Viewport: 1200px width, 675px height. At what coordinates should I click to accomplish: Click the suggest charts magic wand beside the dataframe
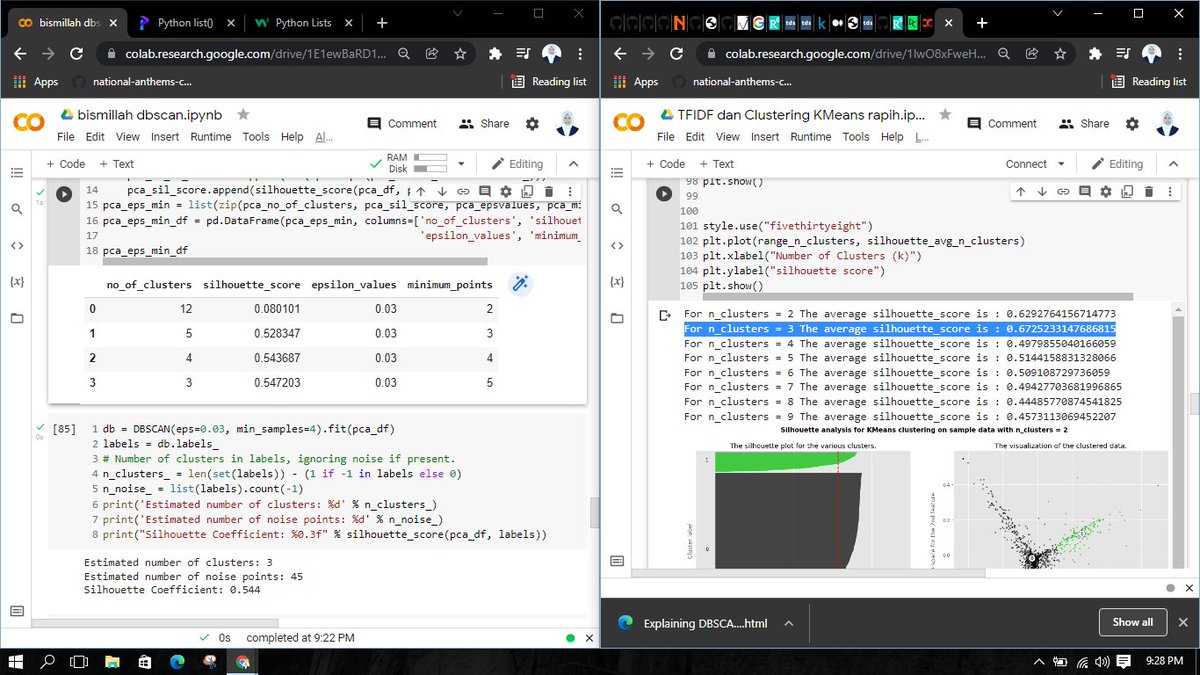[519, 284]
